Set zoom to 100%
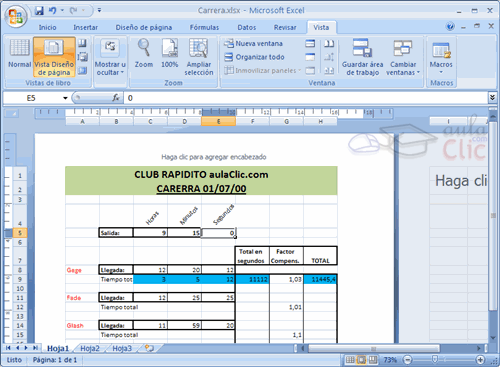The height and width of the screenshot is (367, 500). [x=170, y=53]
